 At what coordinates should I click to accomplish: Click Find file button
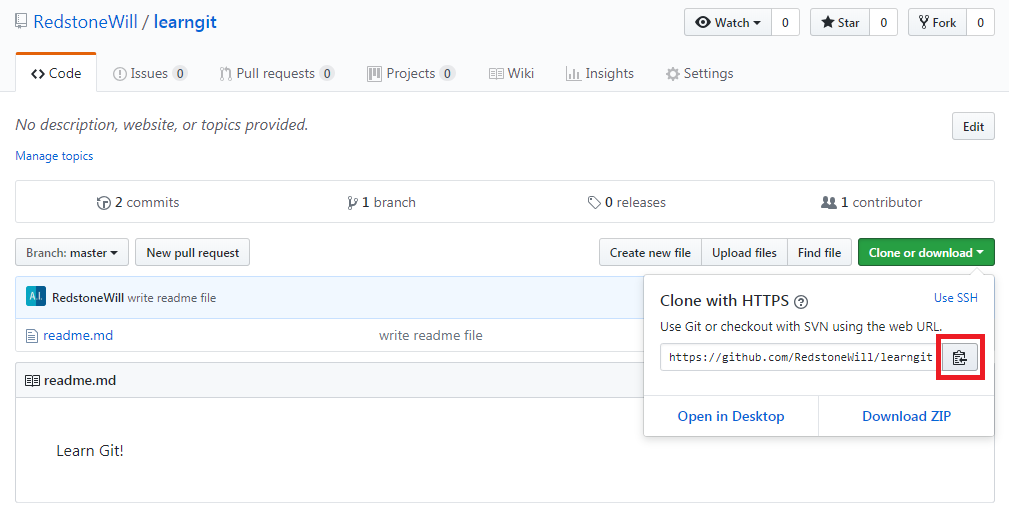pos(819,253)
